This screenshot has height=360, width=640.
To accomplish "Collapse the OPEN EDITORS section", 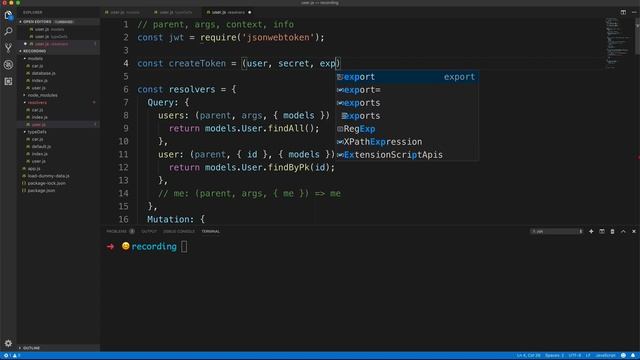I will [37, 22].
